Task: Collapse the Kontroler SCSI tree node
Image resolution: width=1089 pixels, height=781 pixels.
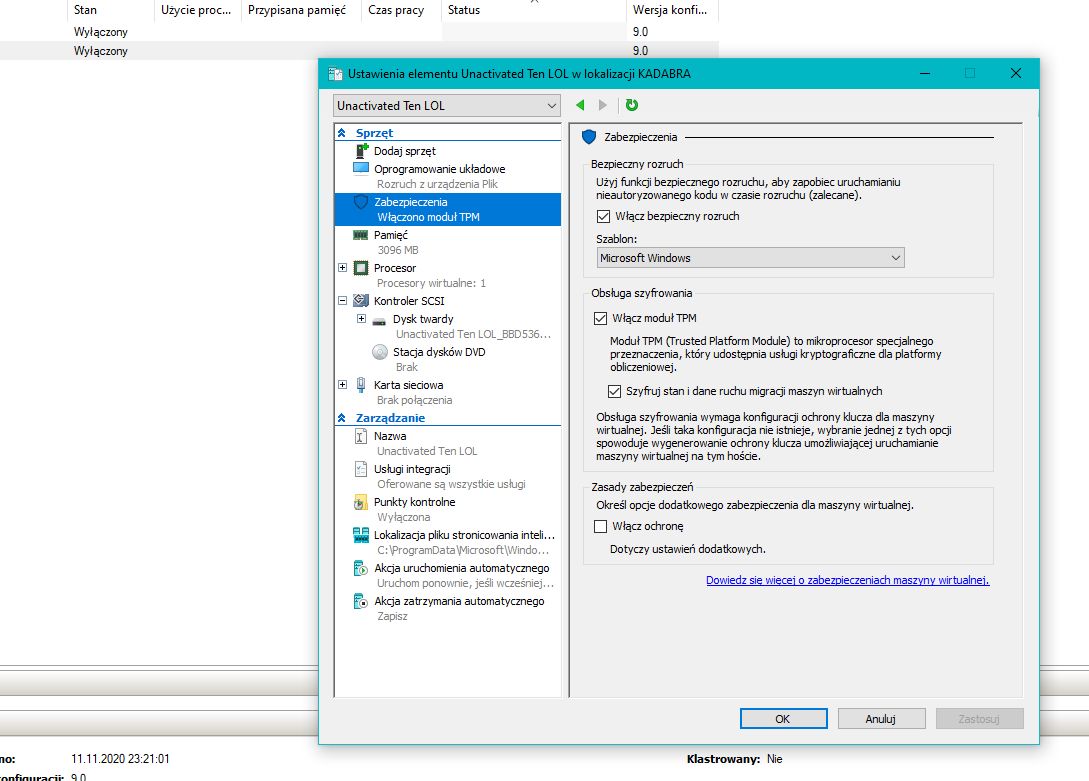Action: coord(342,301)
